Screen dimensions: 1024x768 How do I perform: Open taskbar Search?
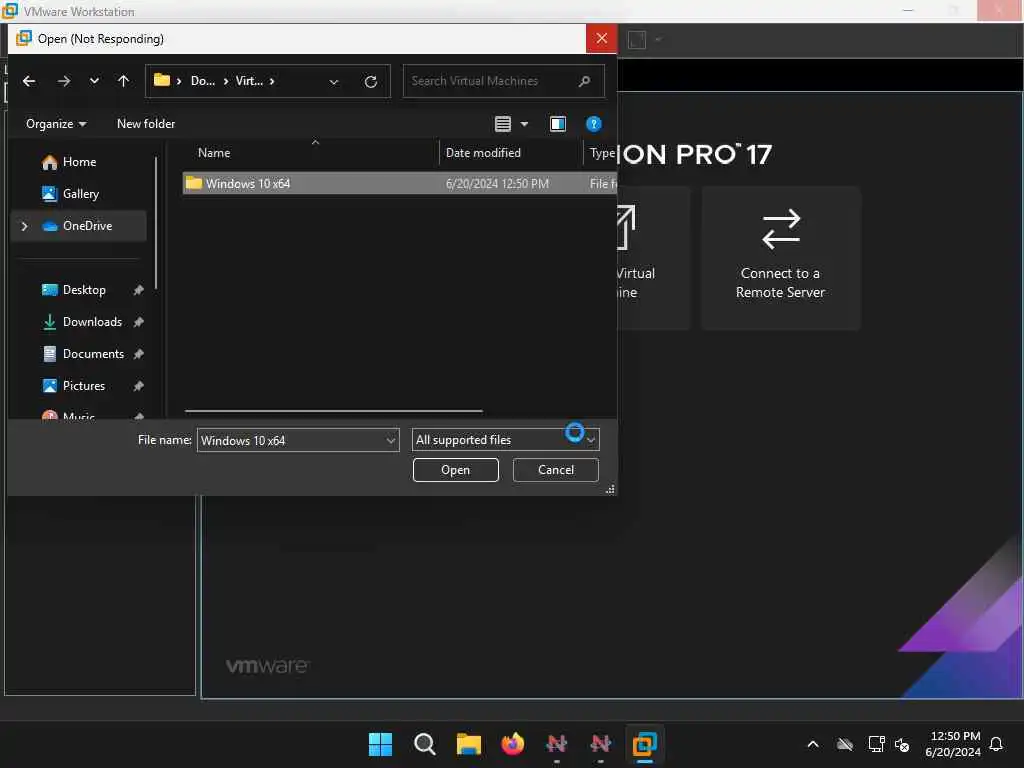[x=424, y=744]
